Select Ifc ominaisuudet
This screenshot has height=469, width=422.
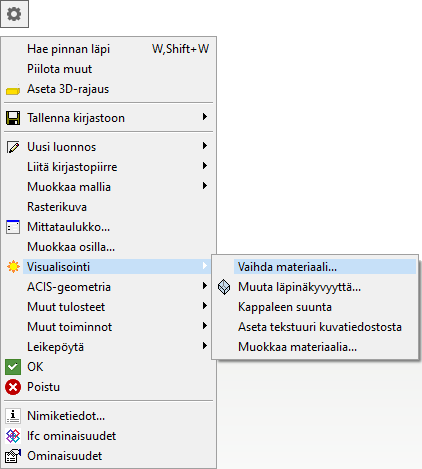tap(108, 436)
